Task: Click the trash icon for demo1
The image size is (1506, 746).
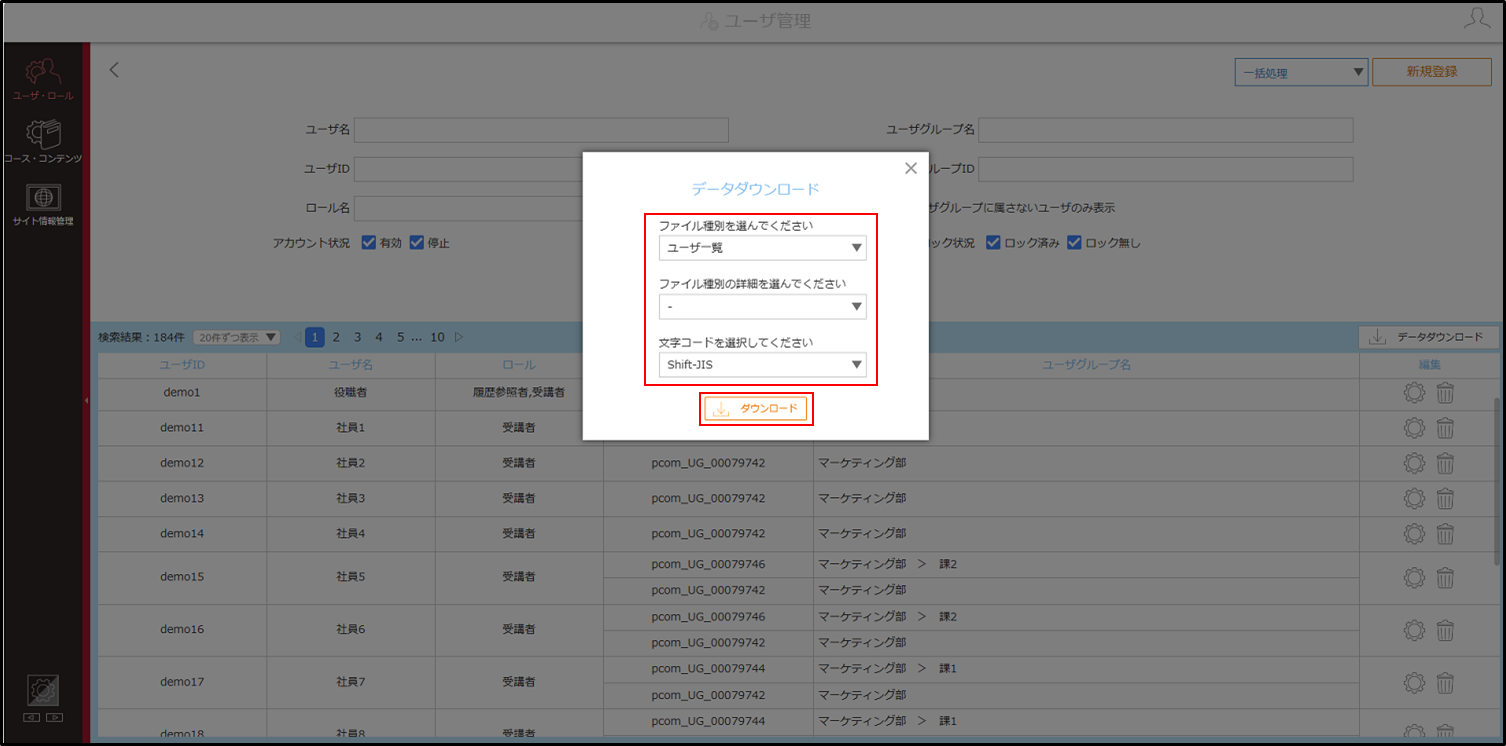Action: tap(1445, 393)
